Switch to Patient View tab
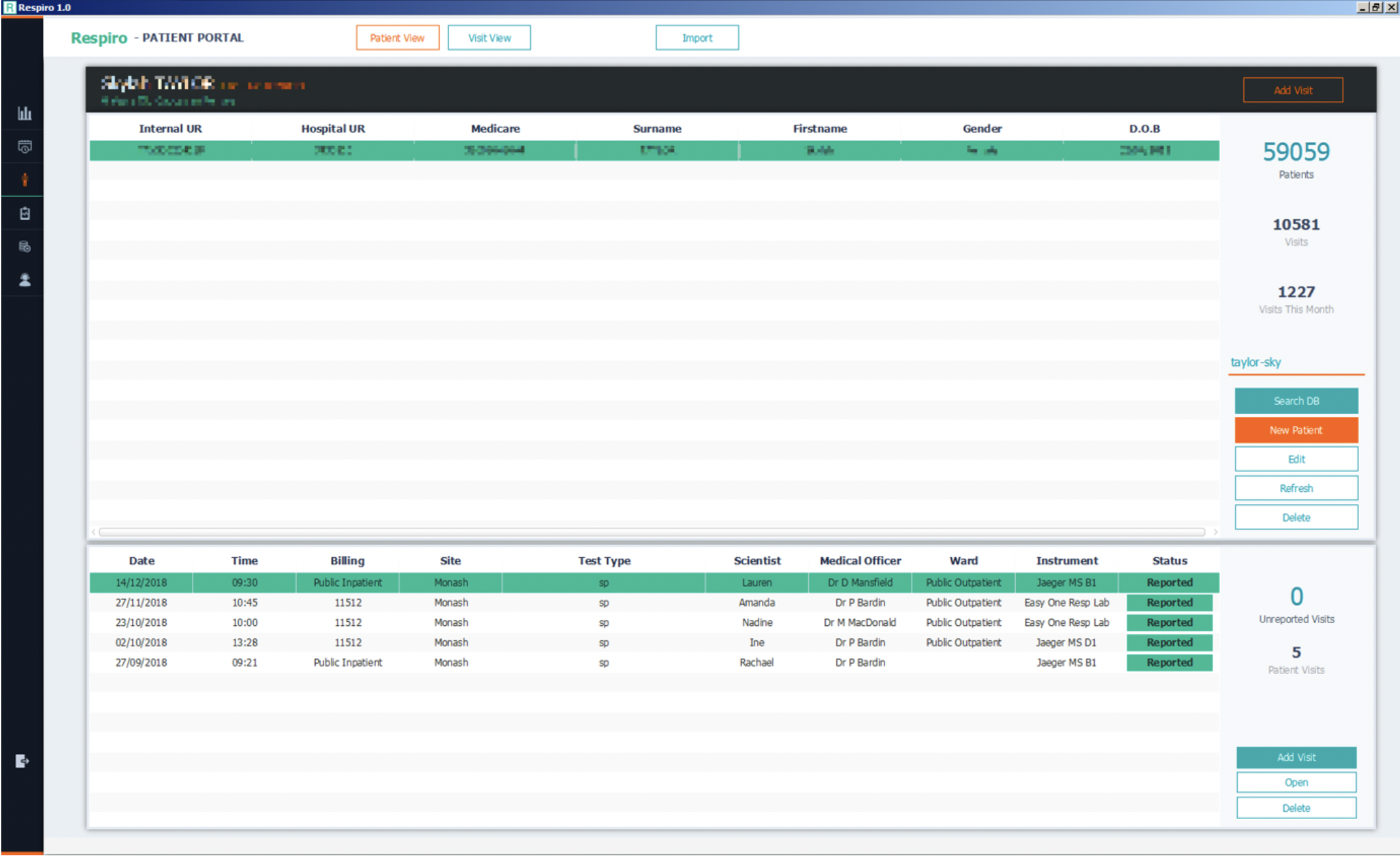The image size is (1400, 856). click(397, 38)
